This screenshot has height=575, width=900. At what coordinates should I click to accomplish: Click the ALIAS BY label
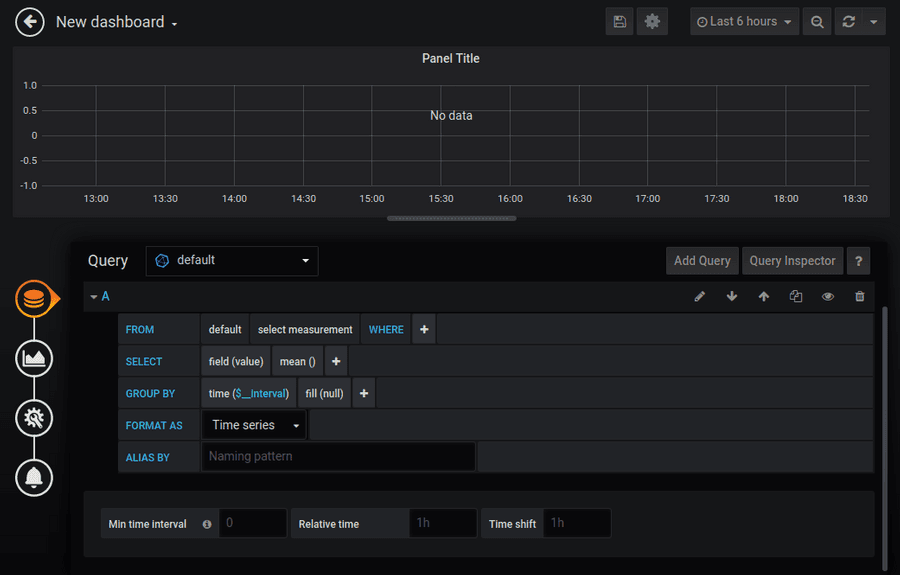pyautogui.click(x=148, y=458)
